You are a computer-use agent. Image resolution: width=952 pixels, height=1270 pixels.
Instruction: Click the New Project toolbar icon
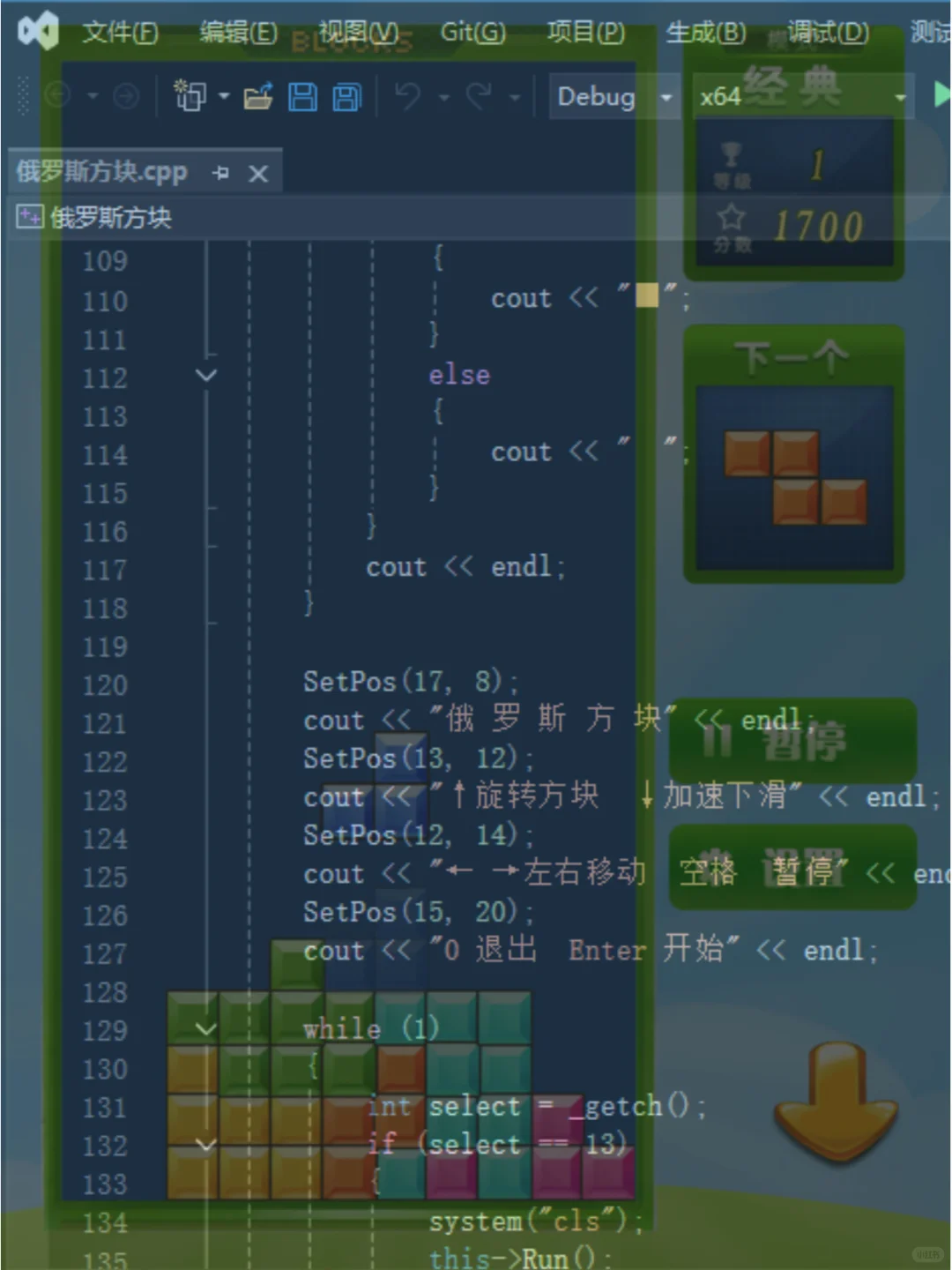[192, 96]
